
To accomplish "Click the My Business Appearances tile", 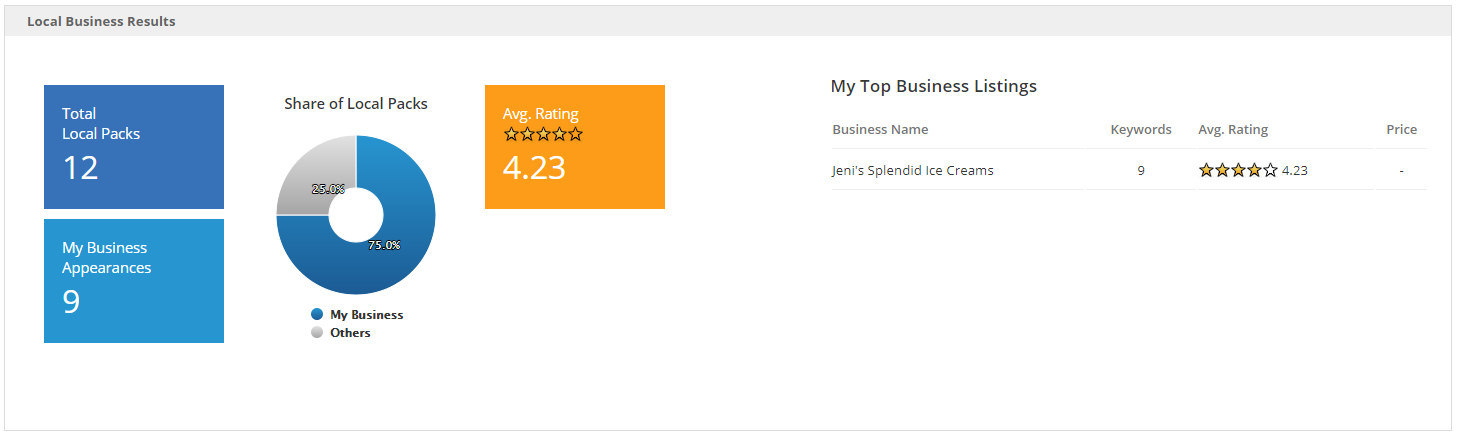I will pos(134,280).
